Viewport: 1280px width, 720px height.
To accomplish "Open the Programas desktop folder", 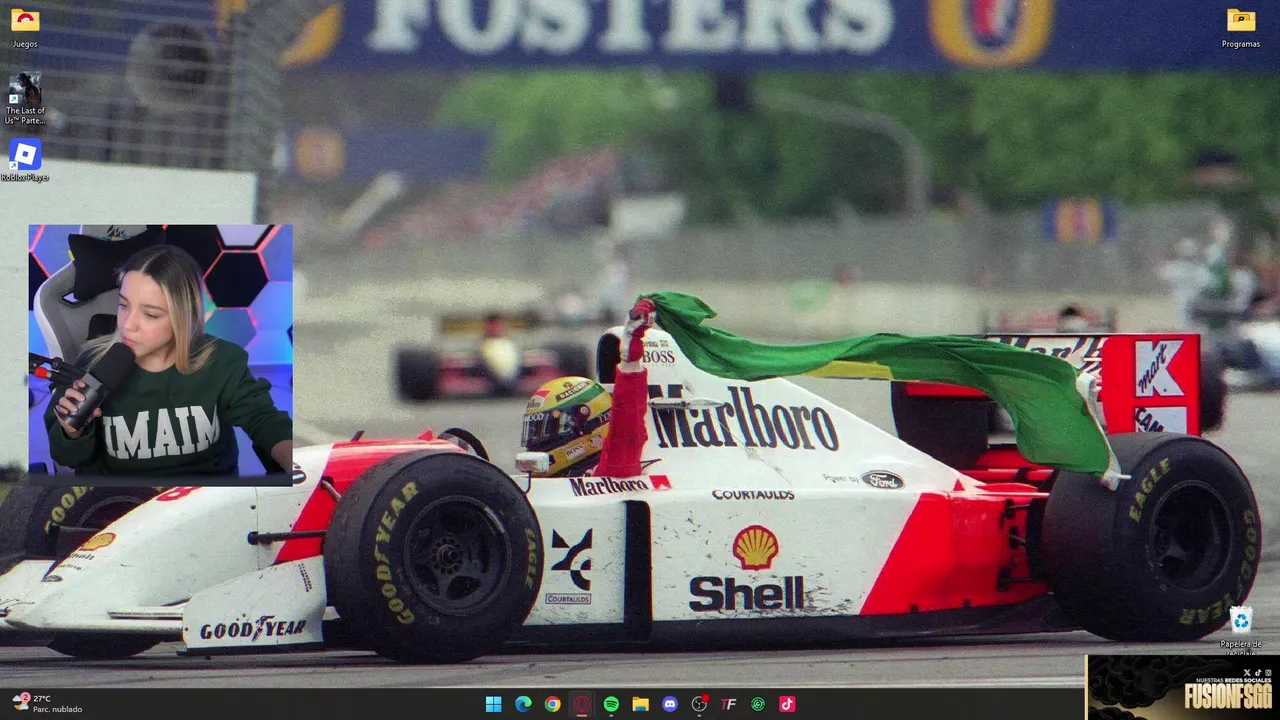I will pyautogui.click(x=1240, y=28).
